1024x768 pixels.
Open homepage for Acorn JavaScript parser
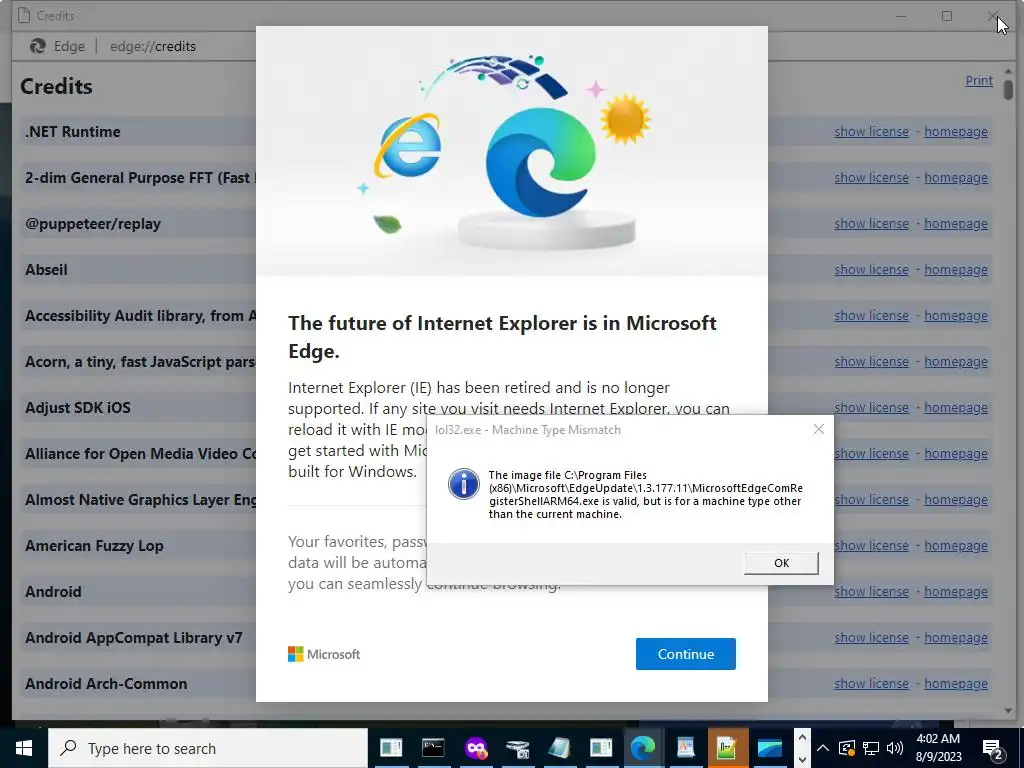pyautogui.click(x=955, y=361)
